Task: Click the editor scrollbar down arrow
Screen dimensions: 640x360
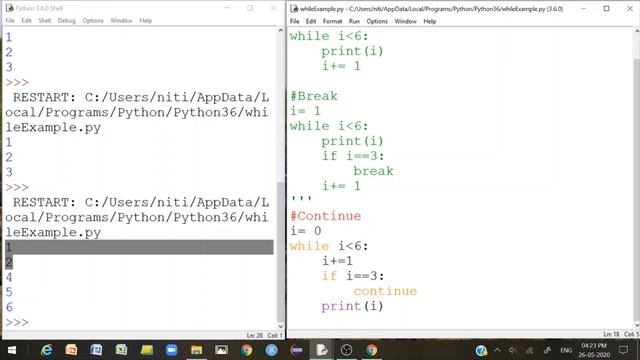Action: coord(637,325)
